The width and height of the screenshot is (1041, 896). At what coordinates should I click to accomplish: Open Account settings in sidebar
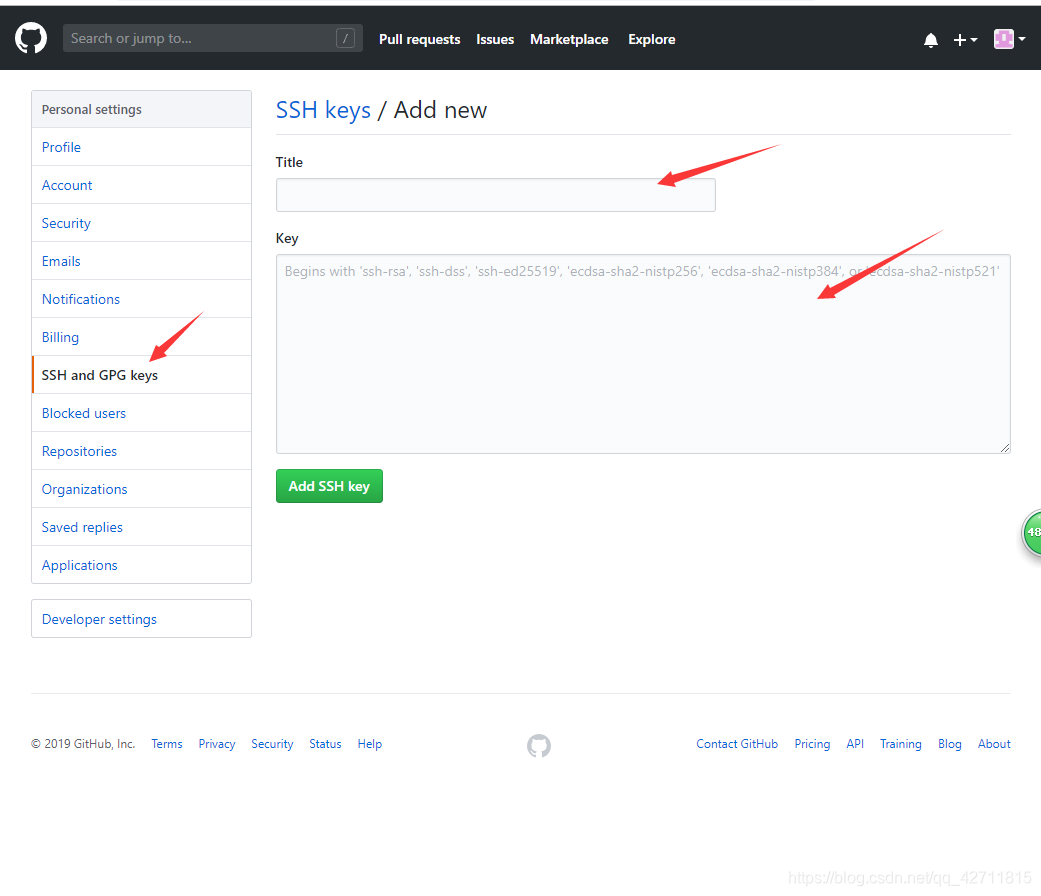(x=141, y=185)
